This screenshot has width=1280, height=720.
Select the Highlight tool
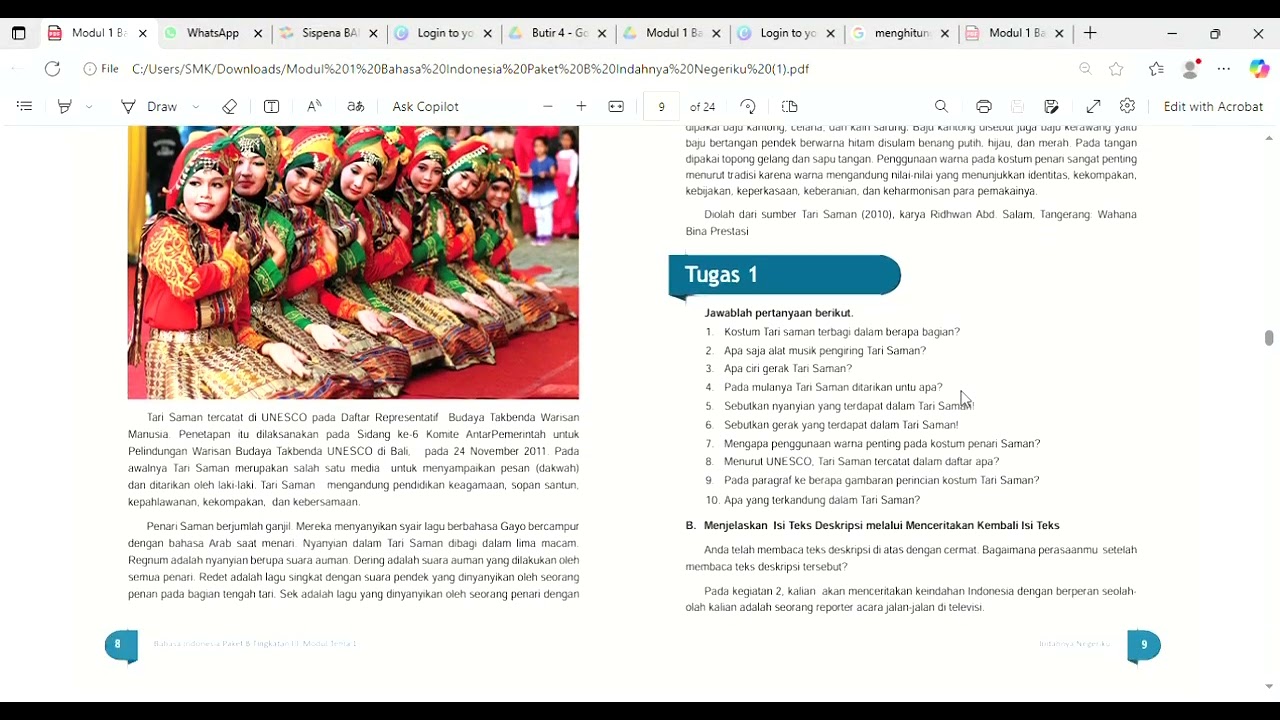click(x=65, y=106)
